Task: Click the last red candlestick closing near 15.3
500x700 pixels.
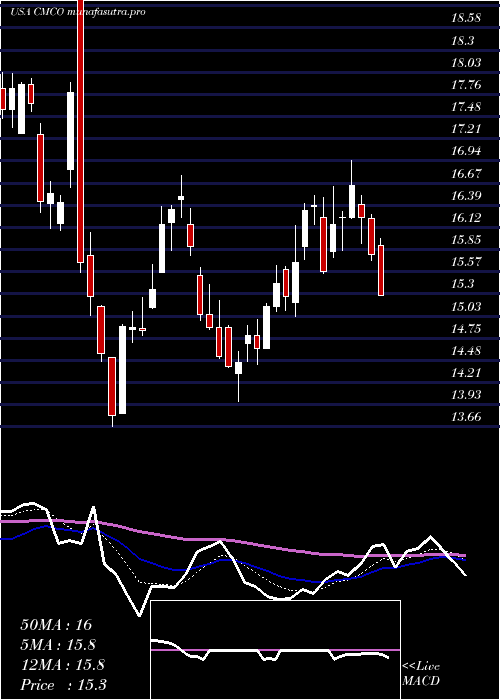Action: click(x=381, y=270)
